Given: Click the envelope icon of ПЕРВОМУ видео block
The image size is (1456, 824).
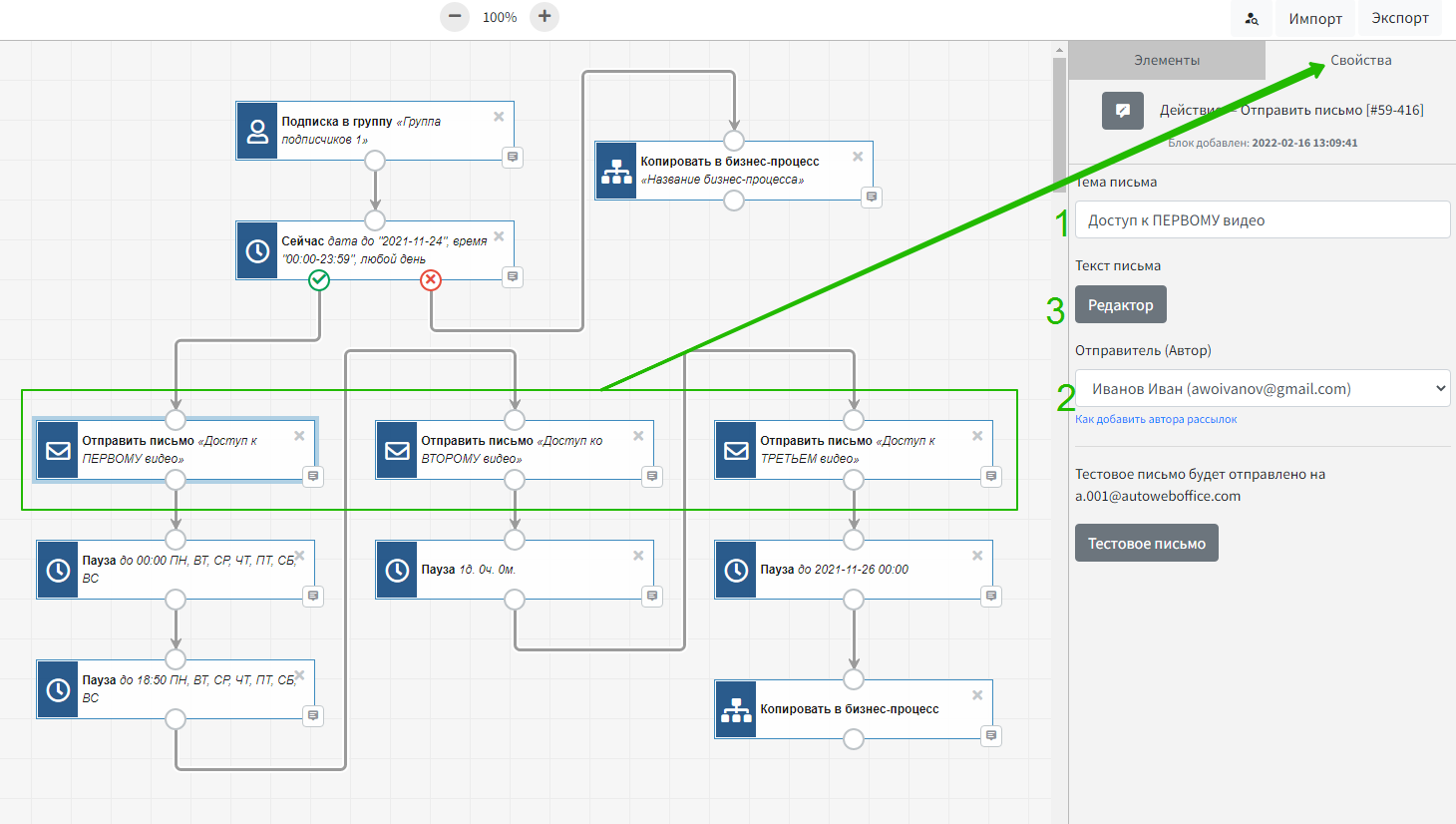Looking at the screenshot, I should click(x=58, y=450).
